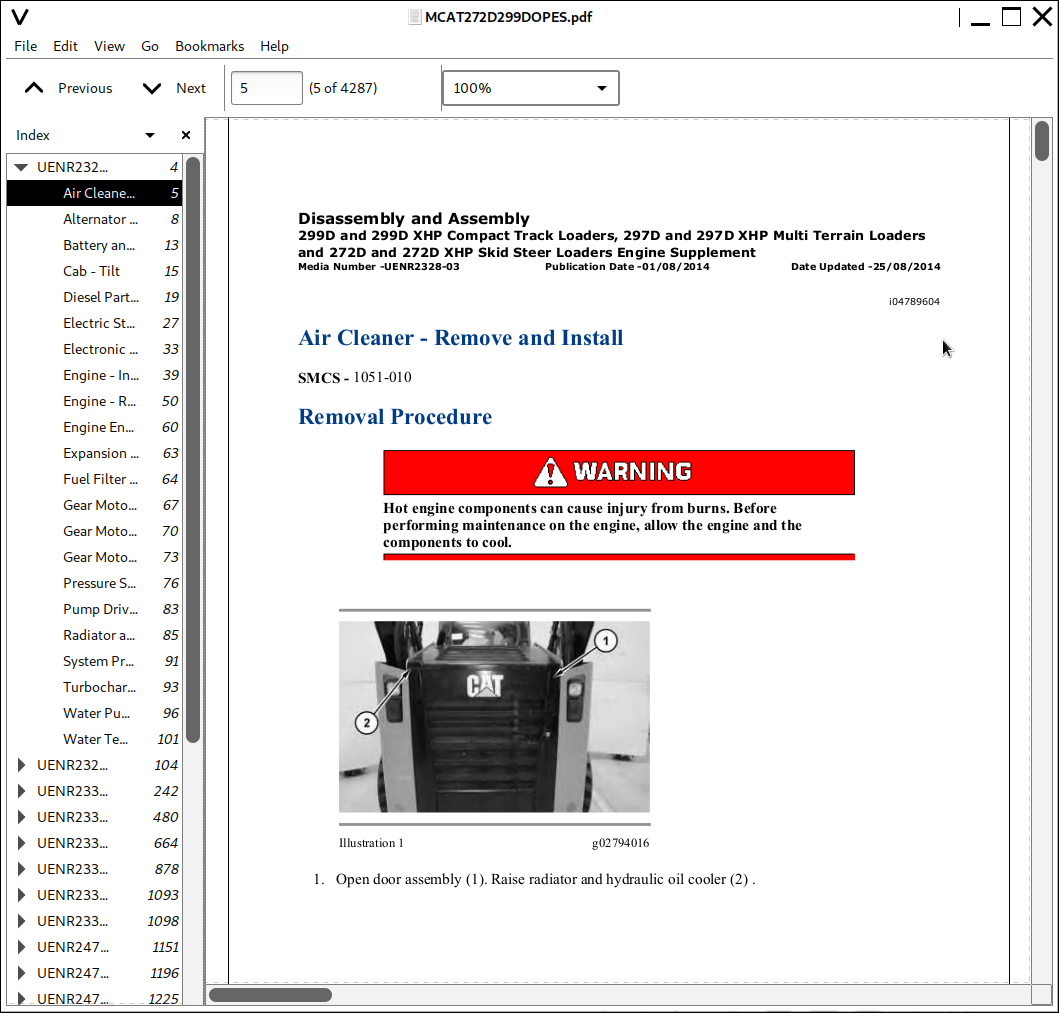1059x1013 pixels.
Task: Expand the UENR233... page 242 entry
Action: pos(21,791)
